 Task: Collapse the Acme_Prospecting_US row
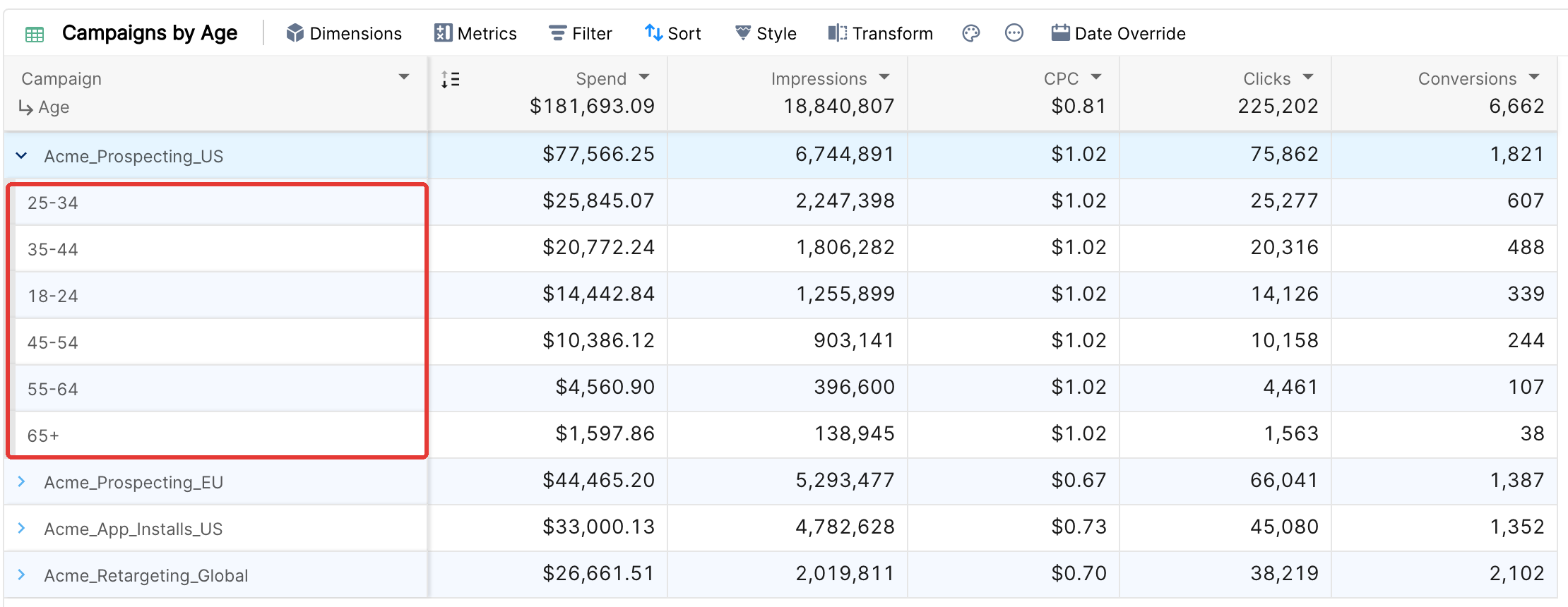22,155
